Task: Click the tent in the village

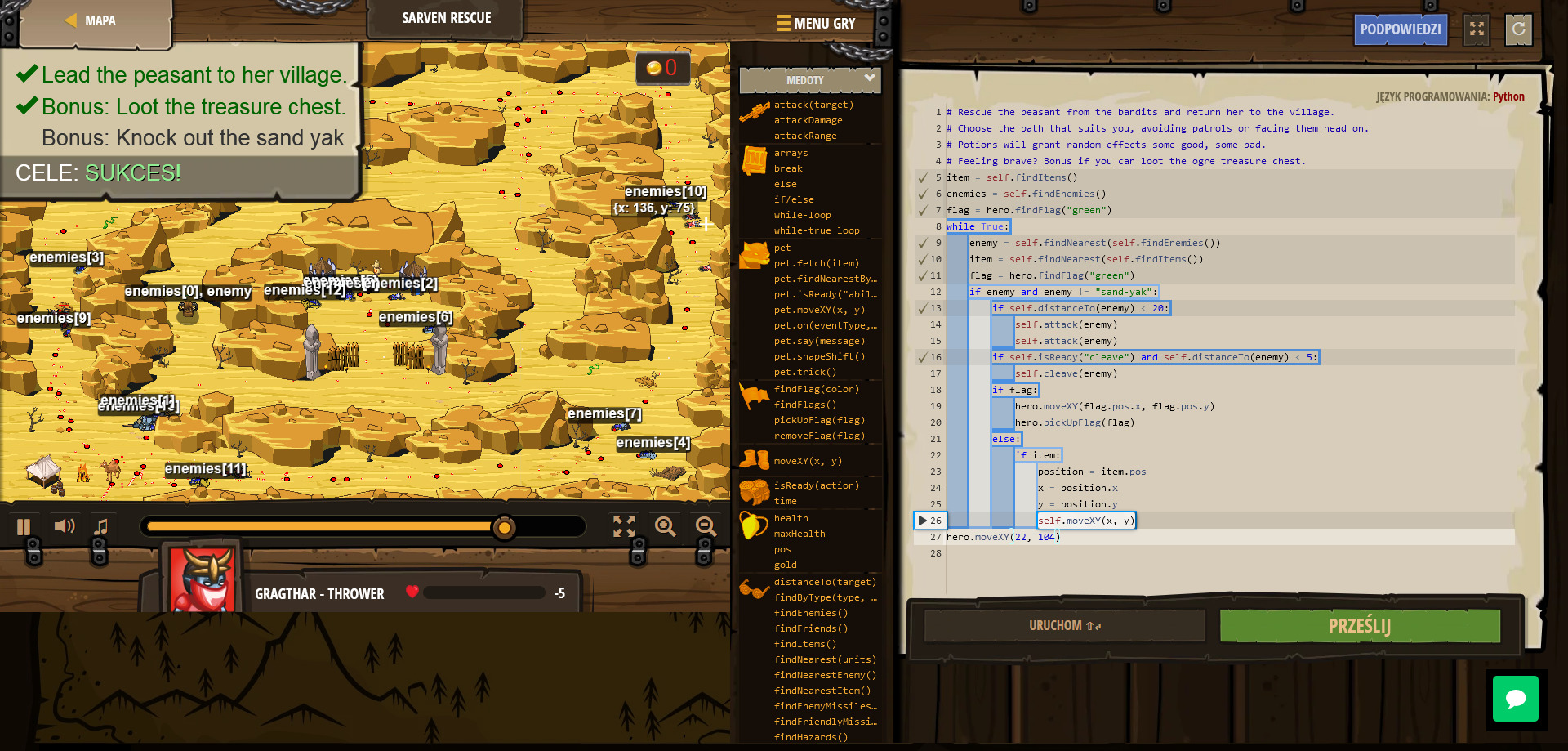Action: point(44,471)
